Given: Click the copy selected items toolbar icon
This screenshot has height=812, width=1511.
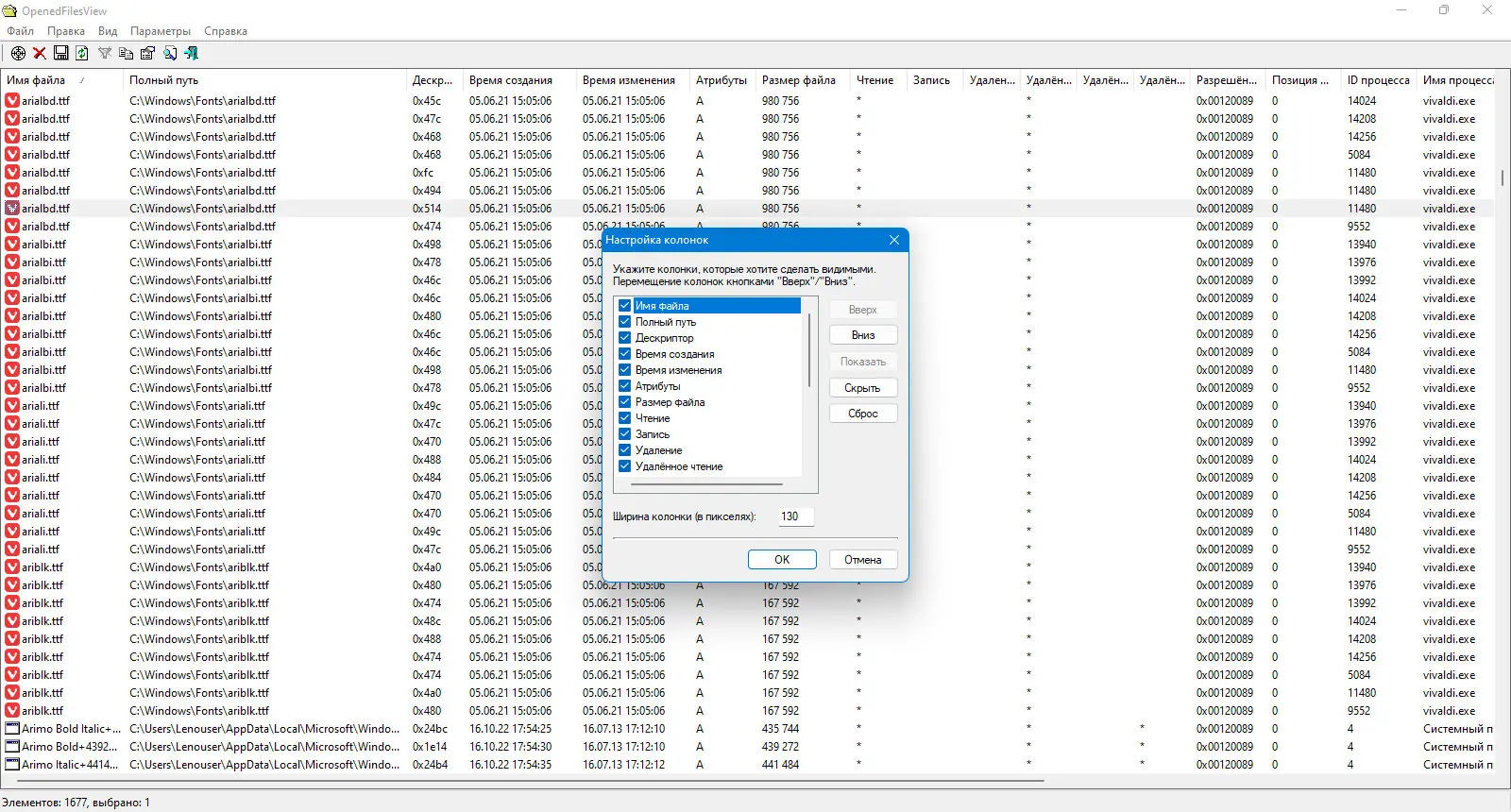Looking at the screenshot, I should (x=127, y=53).
